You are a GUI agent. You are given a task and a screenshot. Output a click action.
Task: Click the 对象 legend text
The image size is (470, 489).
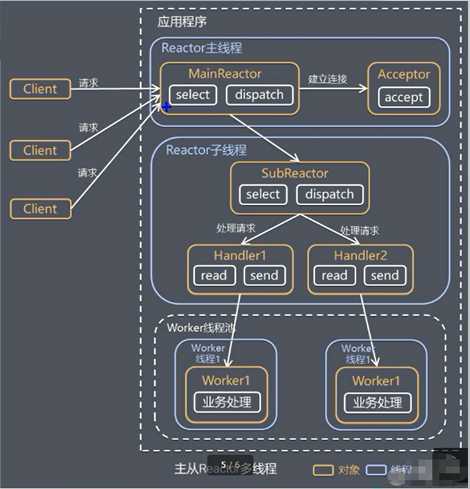click(349, 470)
